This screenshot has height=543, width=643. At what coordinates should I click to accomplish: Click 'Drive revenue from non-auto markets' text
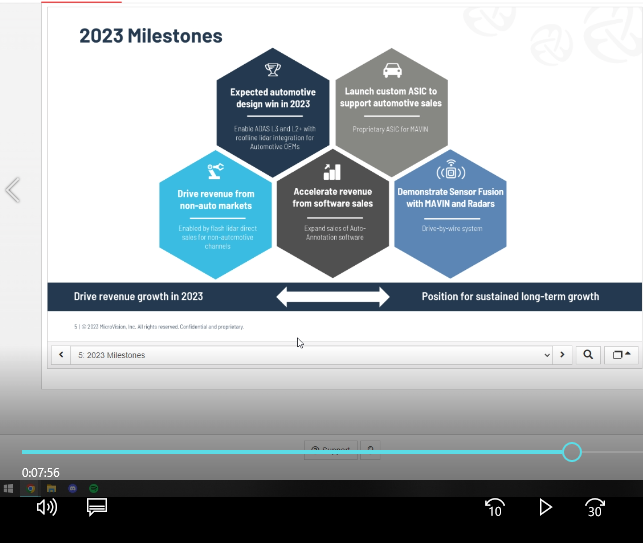(216, 200)
